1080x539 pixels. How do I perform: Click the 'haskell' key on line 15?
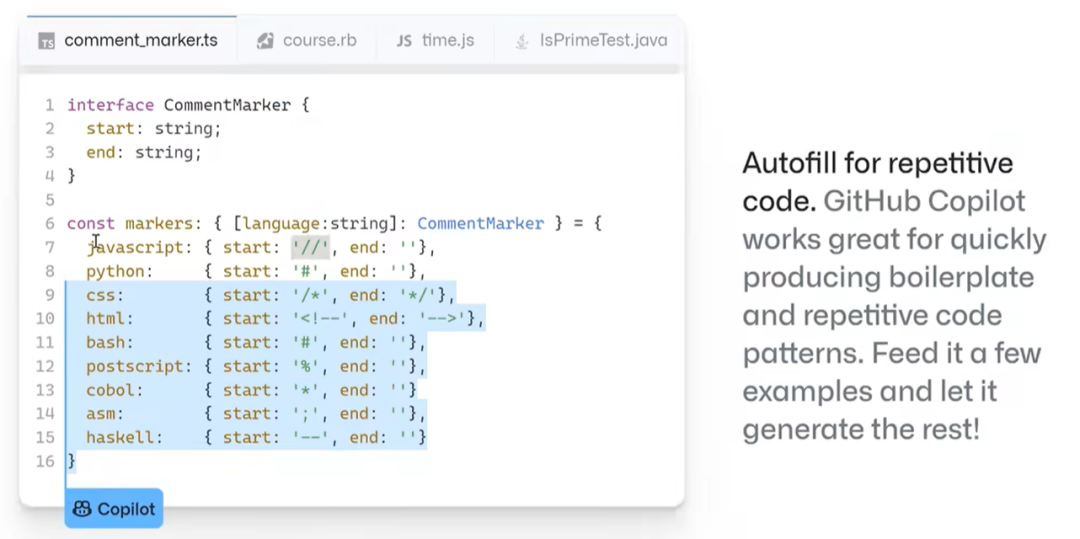point(120,437)
